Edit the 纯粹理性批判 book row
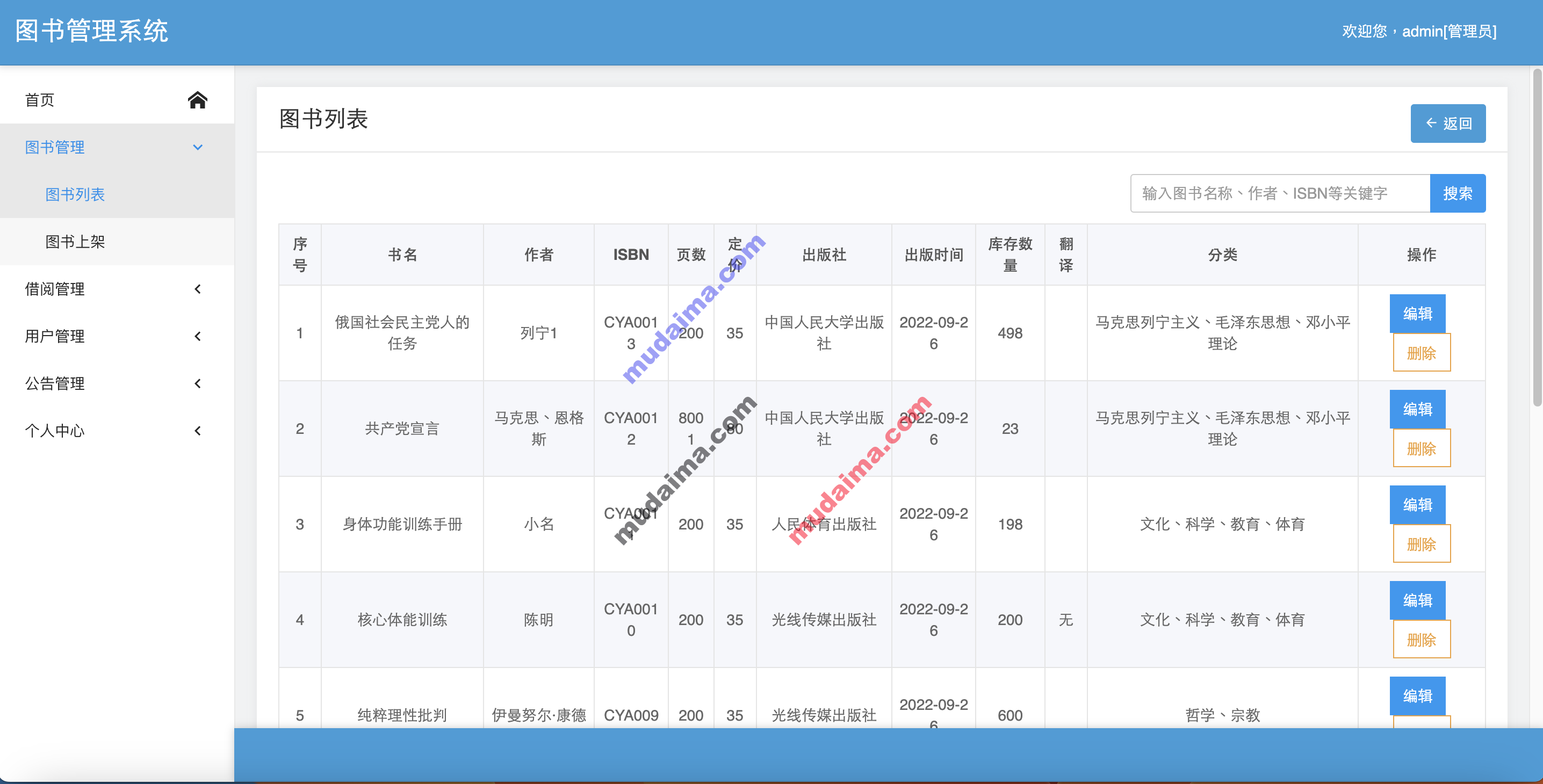 (x=1417, y=696)
